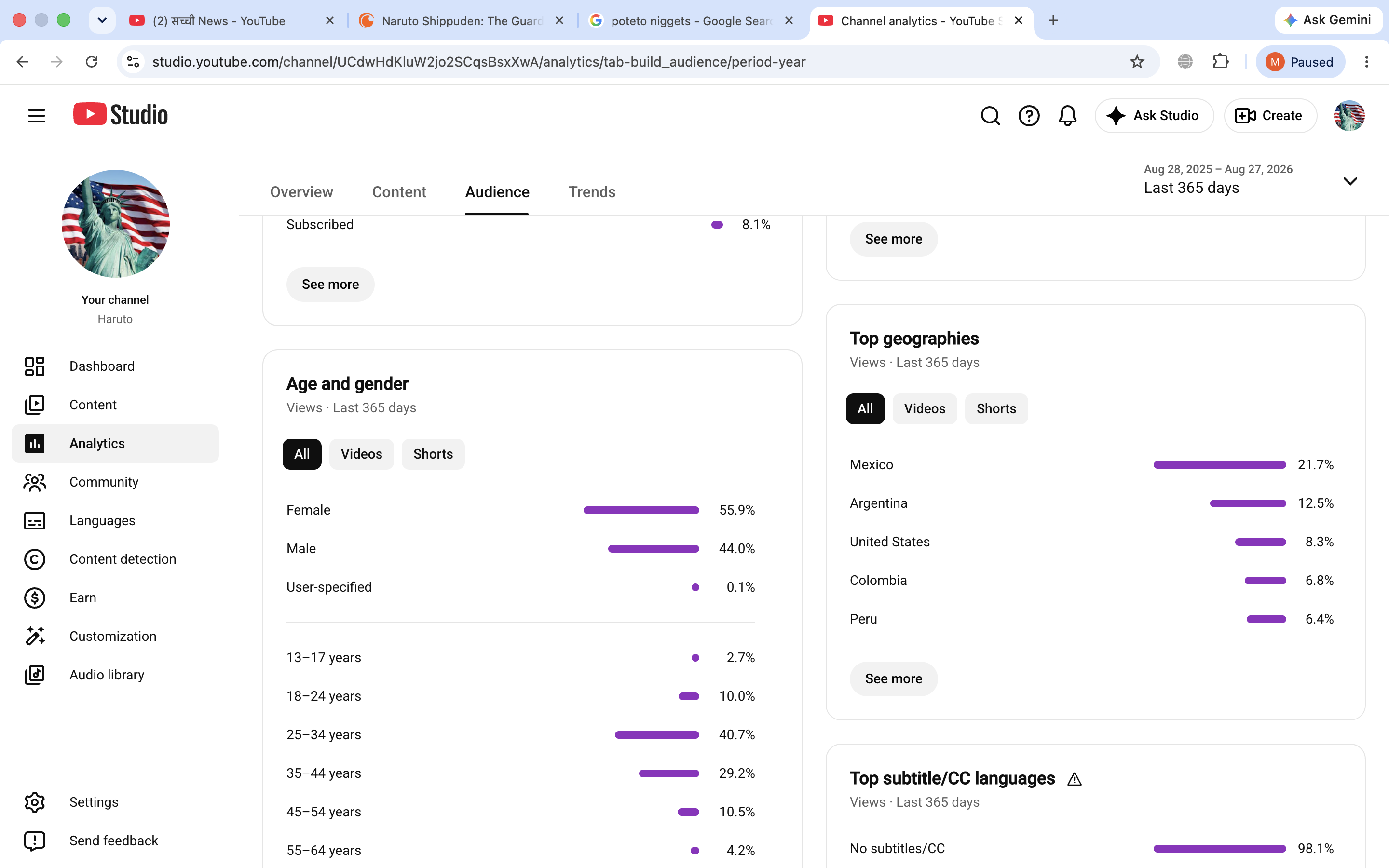Open Dashboard from the sidebar

115,366
